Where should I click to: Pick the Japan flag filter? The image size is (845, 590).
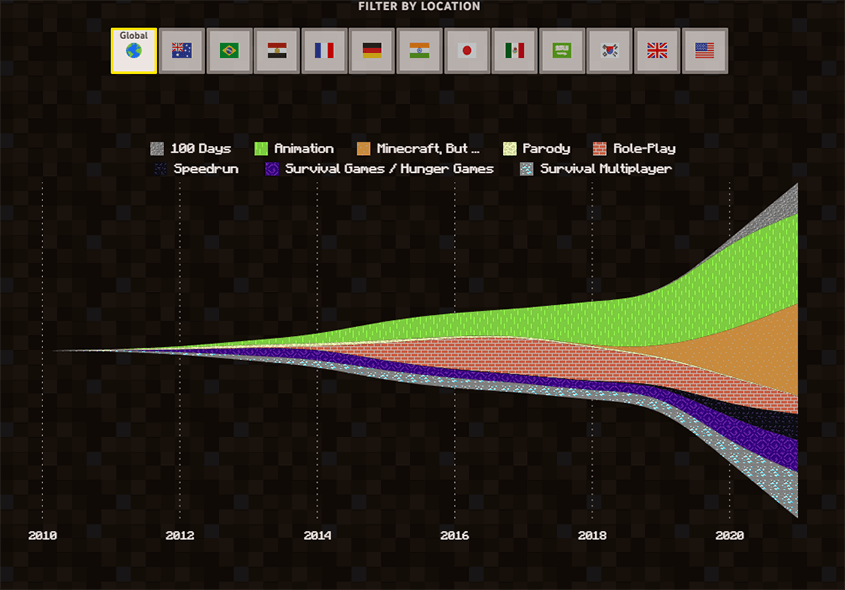tap(467, 51)
